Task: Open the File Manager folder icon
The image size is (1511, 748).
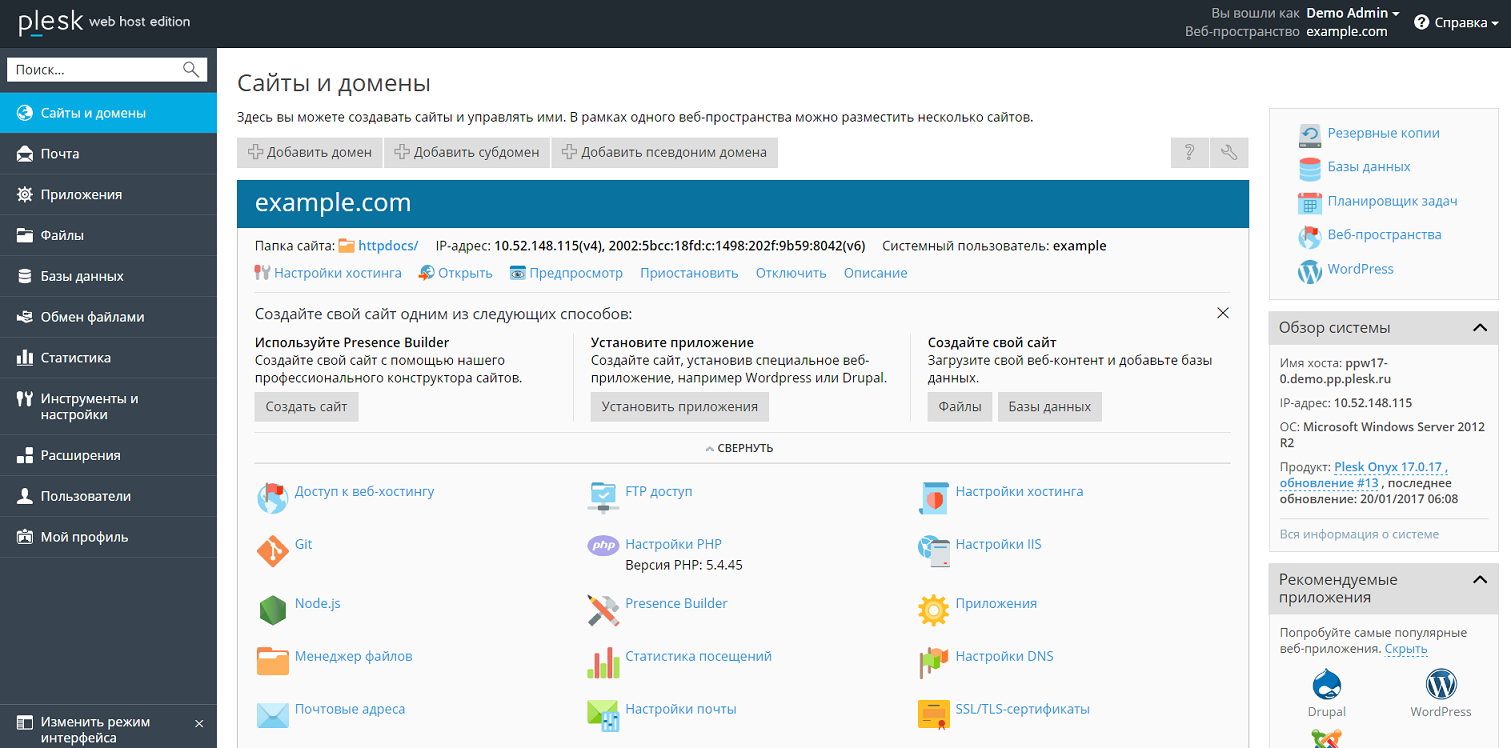Action: (272, 661)
